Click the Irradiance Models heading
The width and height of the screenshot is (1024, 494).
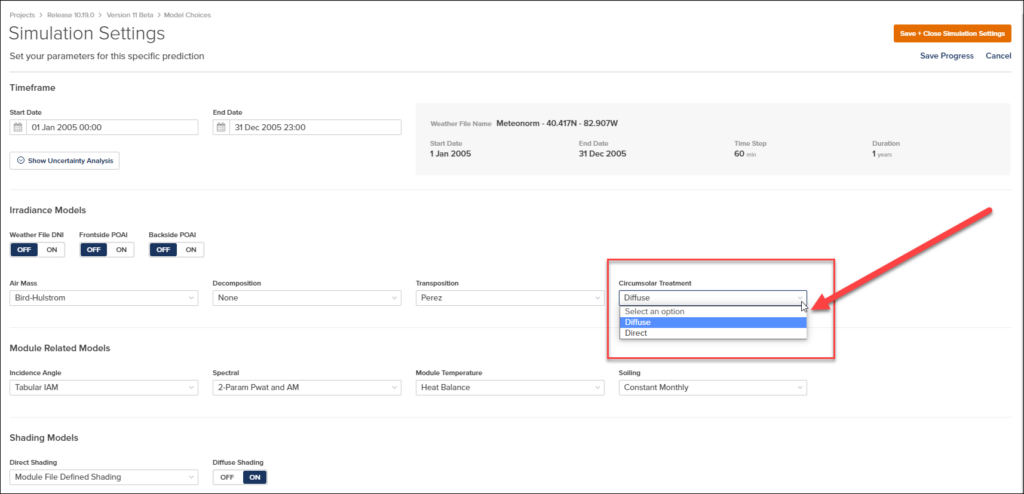coord(48,210)
